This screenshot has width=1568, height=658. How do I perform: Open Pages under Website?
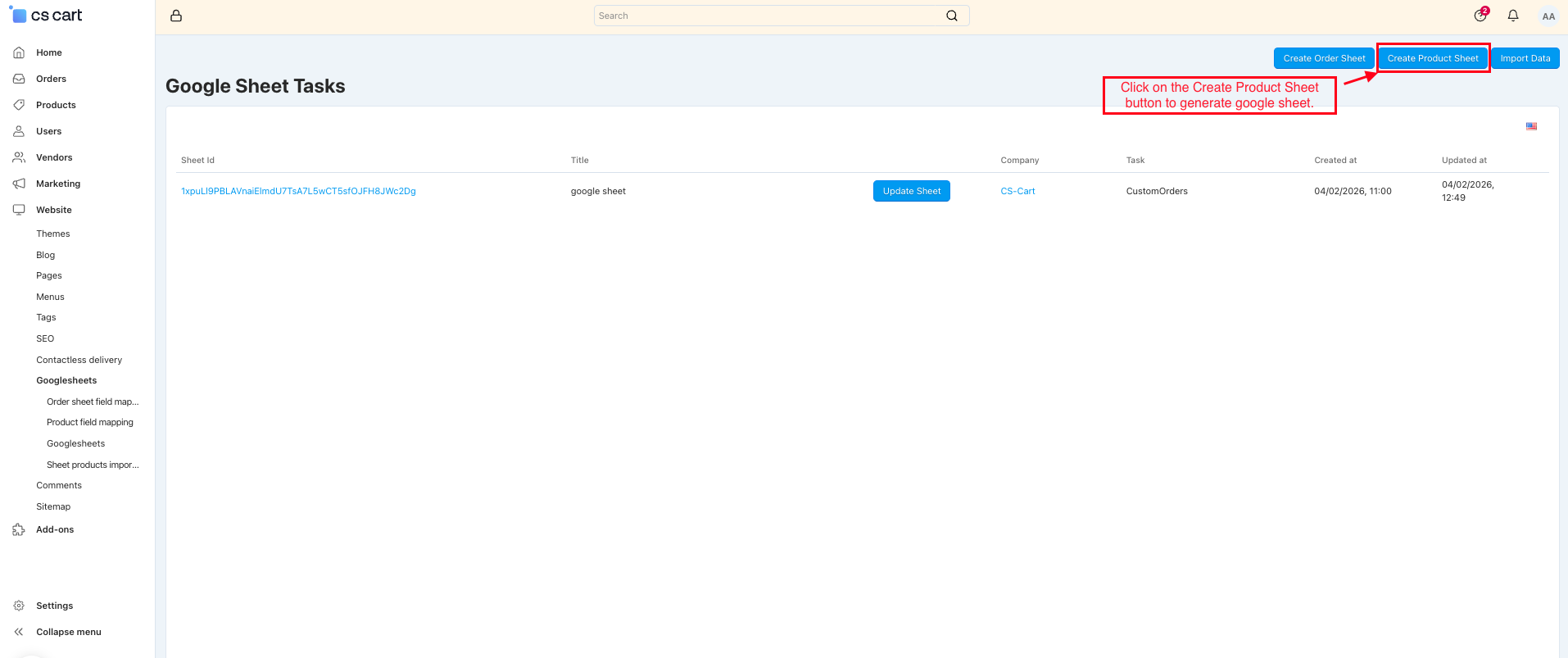tap(49, 275)
